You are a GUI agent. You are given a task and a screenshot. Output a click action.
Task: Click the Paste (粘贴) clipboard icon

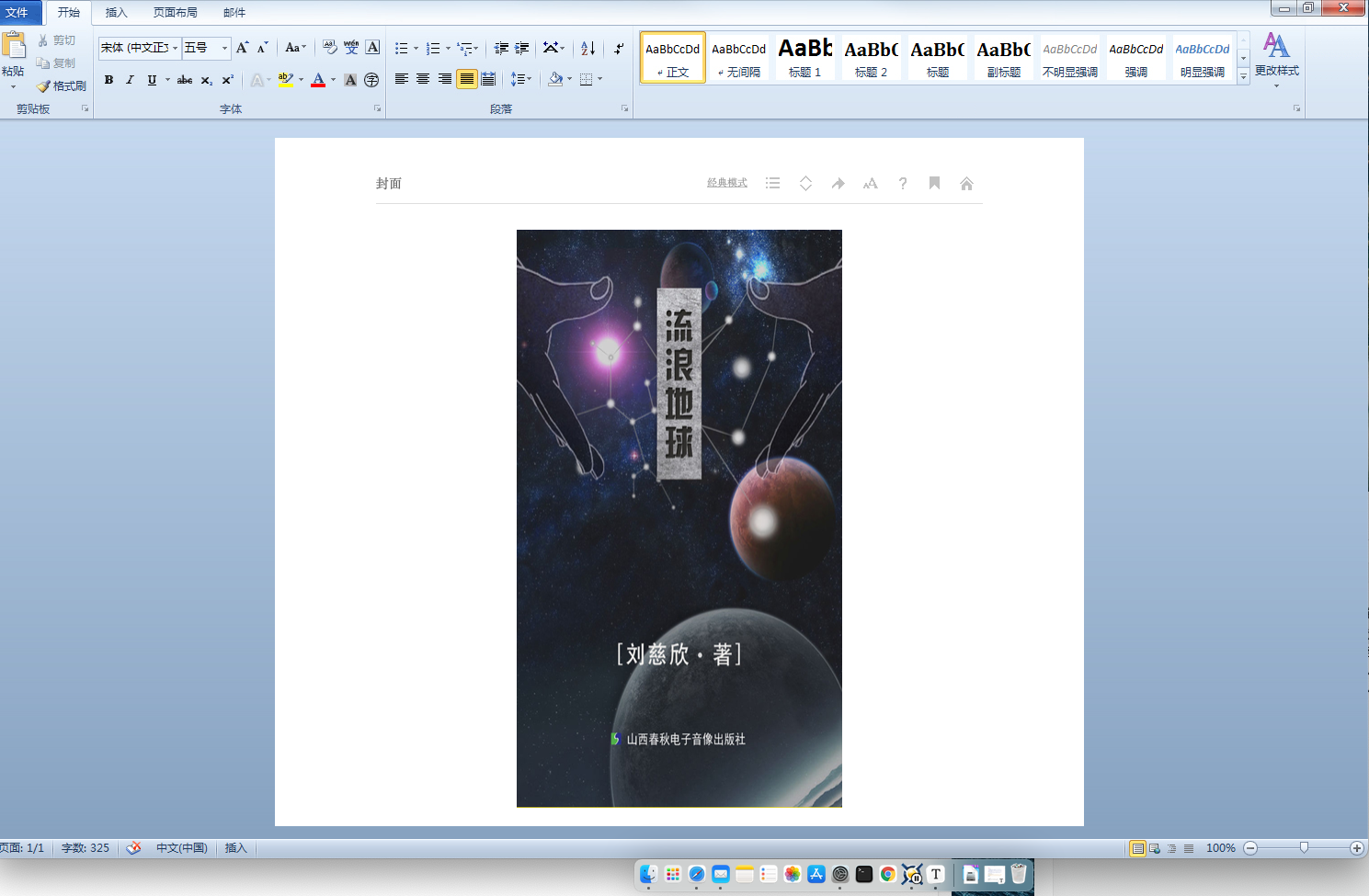[x=14, y=46]
